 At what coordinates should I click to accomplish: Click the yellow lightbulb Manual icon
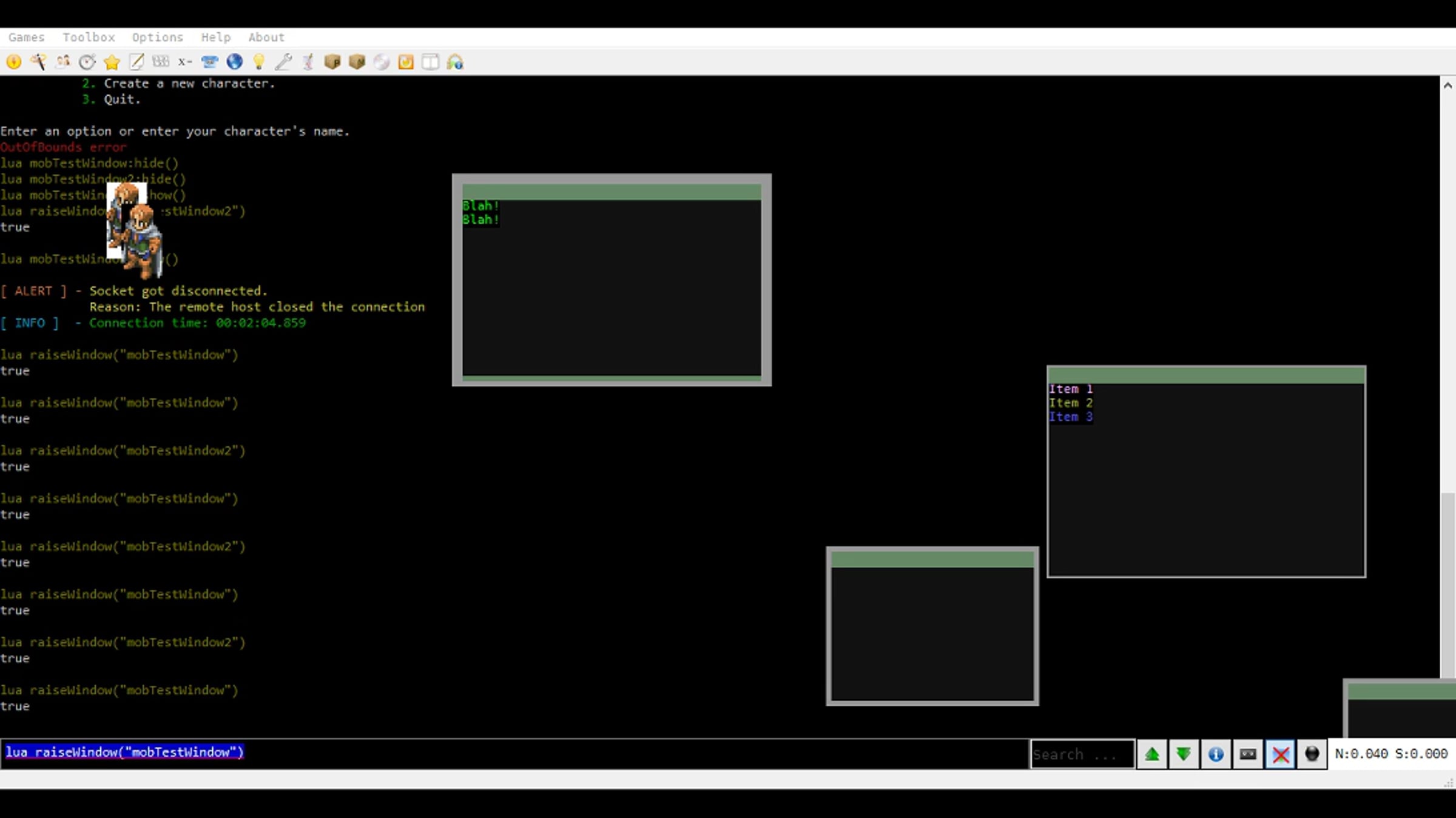click(x=259, y=62)
